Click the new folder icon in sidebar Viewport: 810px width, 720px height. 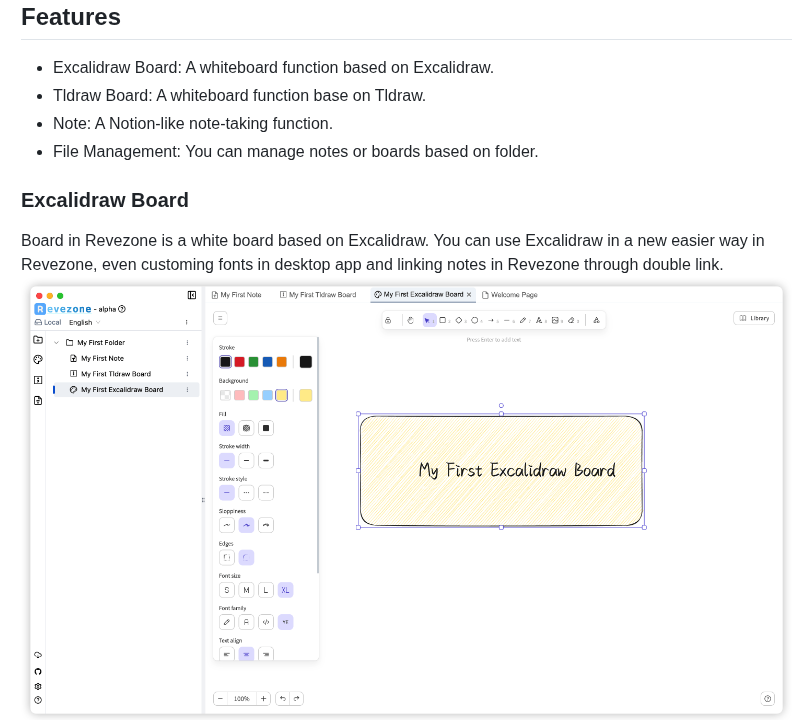pyautogui.click(x=38, y=339)
